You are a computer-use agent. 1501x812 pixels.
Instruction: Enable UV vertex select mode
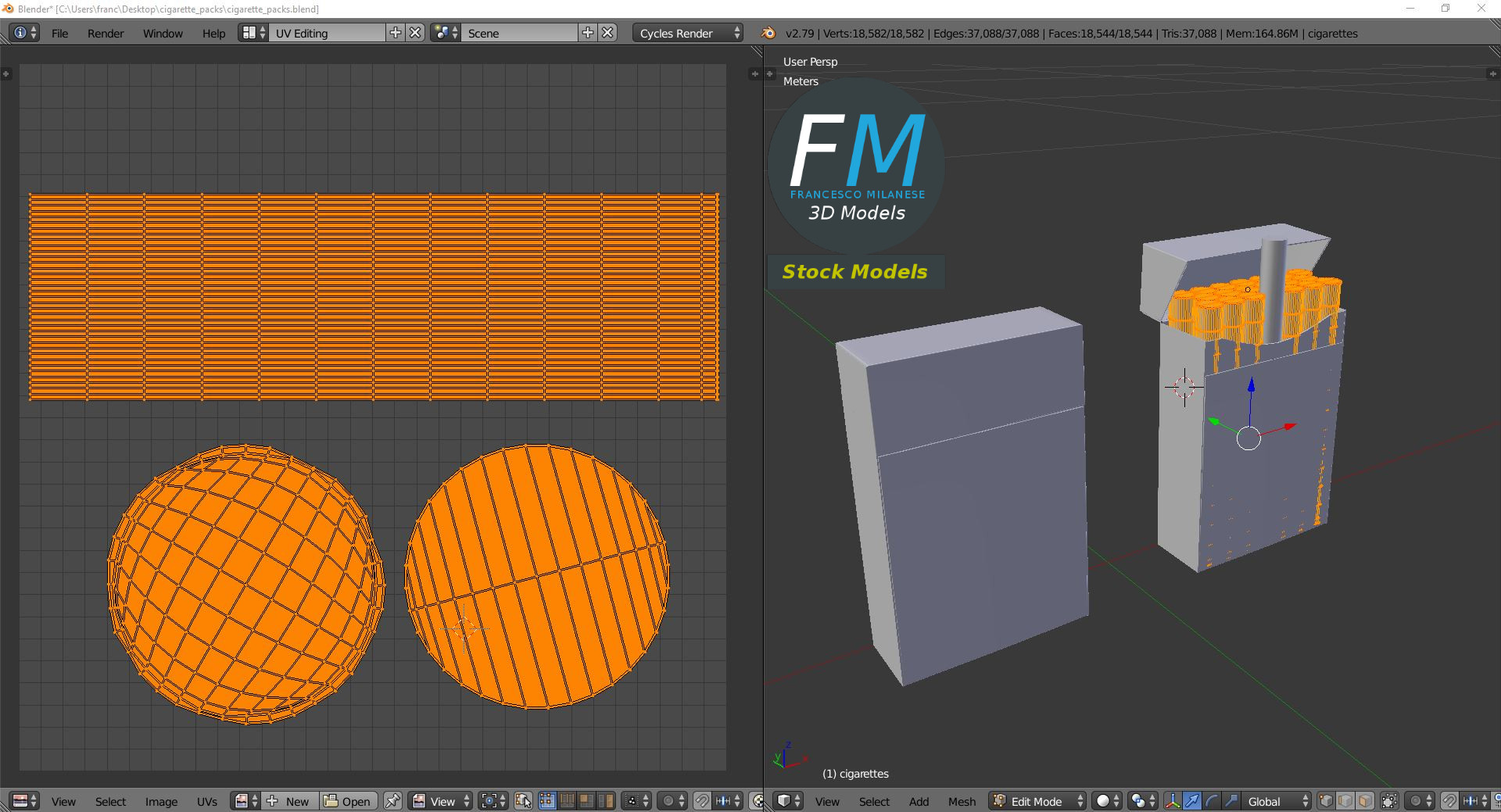coord(546,801)
